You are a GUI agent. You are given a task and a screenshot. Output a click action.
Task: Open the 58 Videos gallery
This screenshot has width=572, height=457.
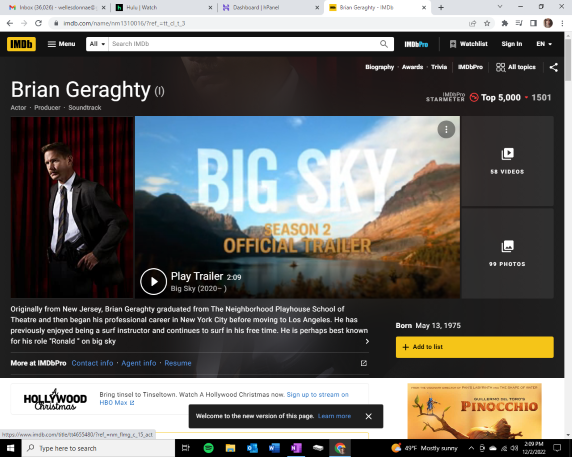click(x=507, y=161)
